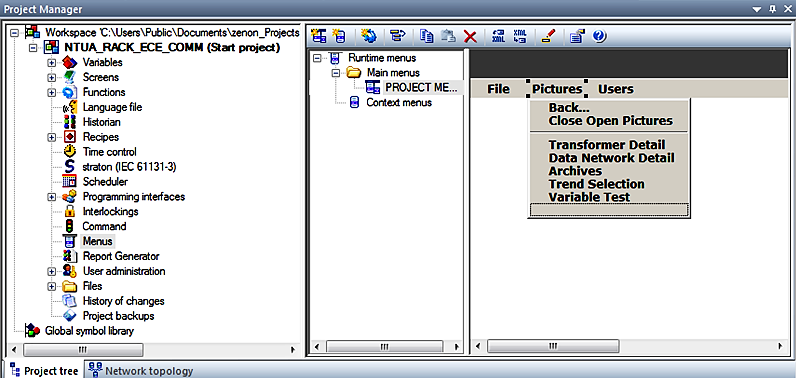Screen dimensions: 796x378
Task: Click the Report Generator icon
Action: click(70, 256)
